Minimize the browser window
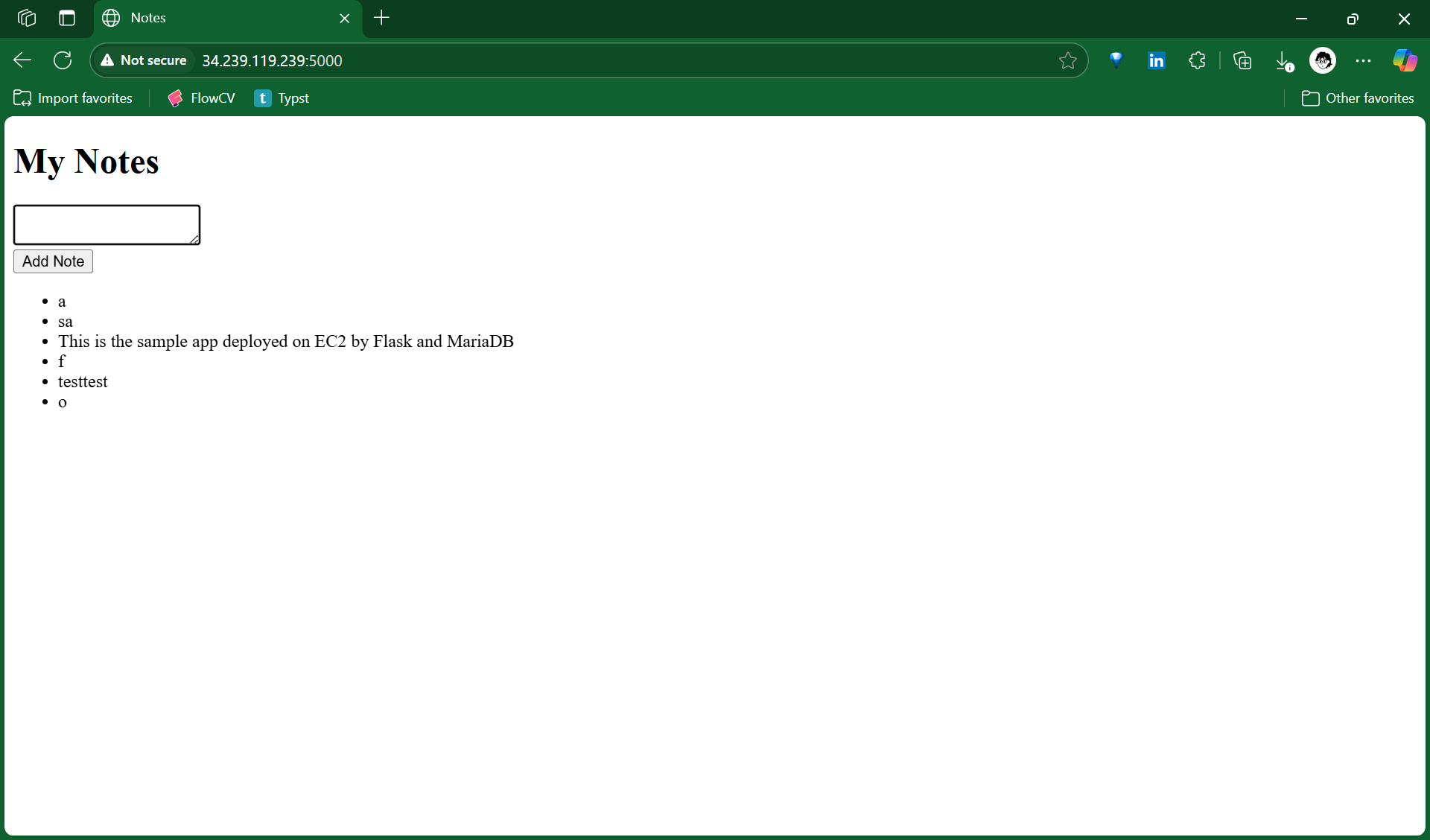 tap(1301, 19)
